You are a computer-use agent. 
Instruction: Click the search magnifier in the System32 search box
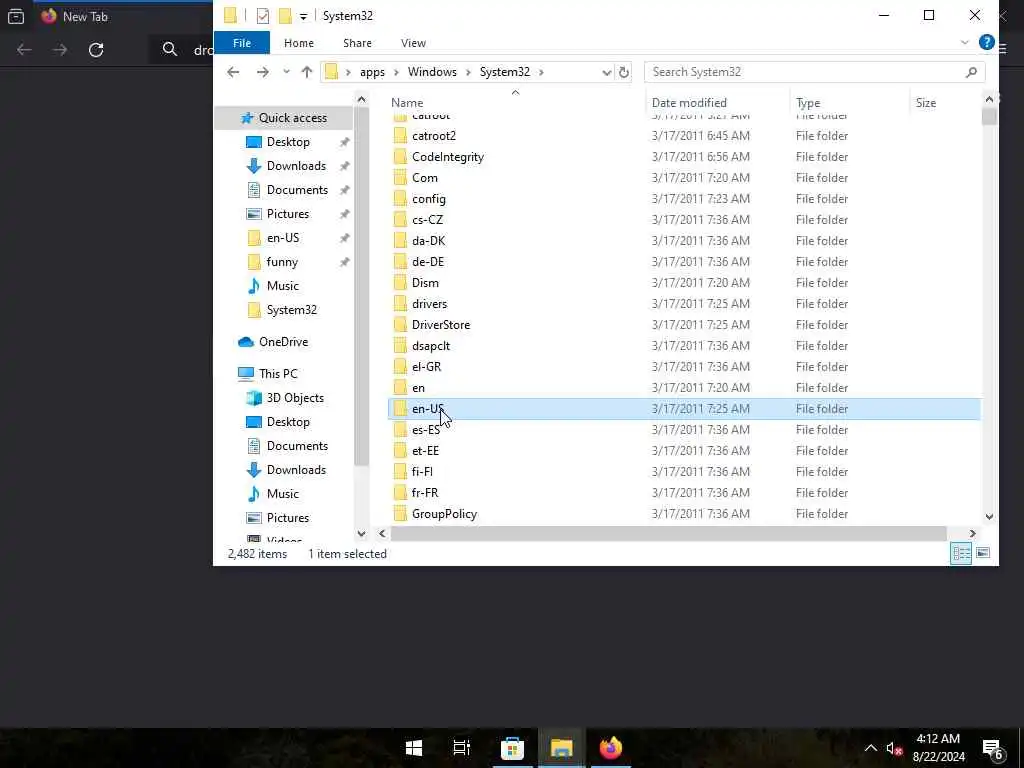971,72
